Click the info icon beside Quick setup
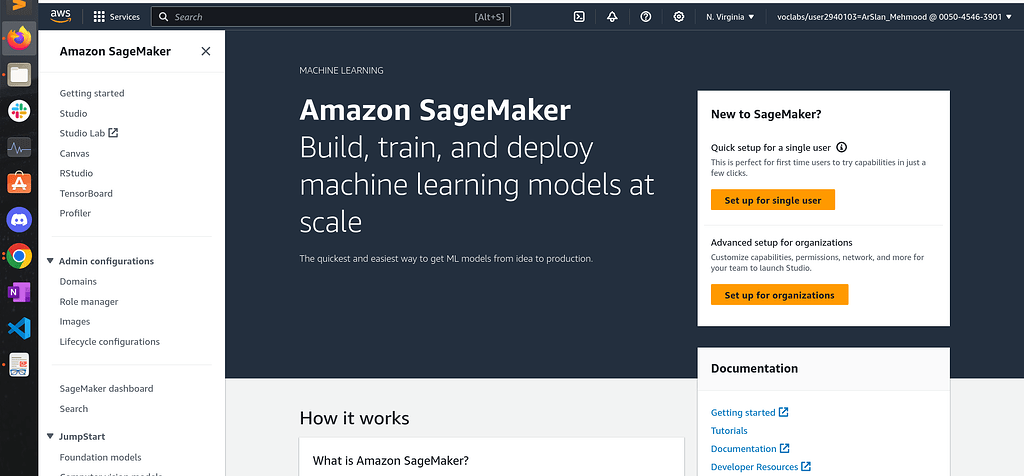Viewport: 1024px width, 476px height. click(842, 147)
